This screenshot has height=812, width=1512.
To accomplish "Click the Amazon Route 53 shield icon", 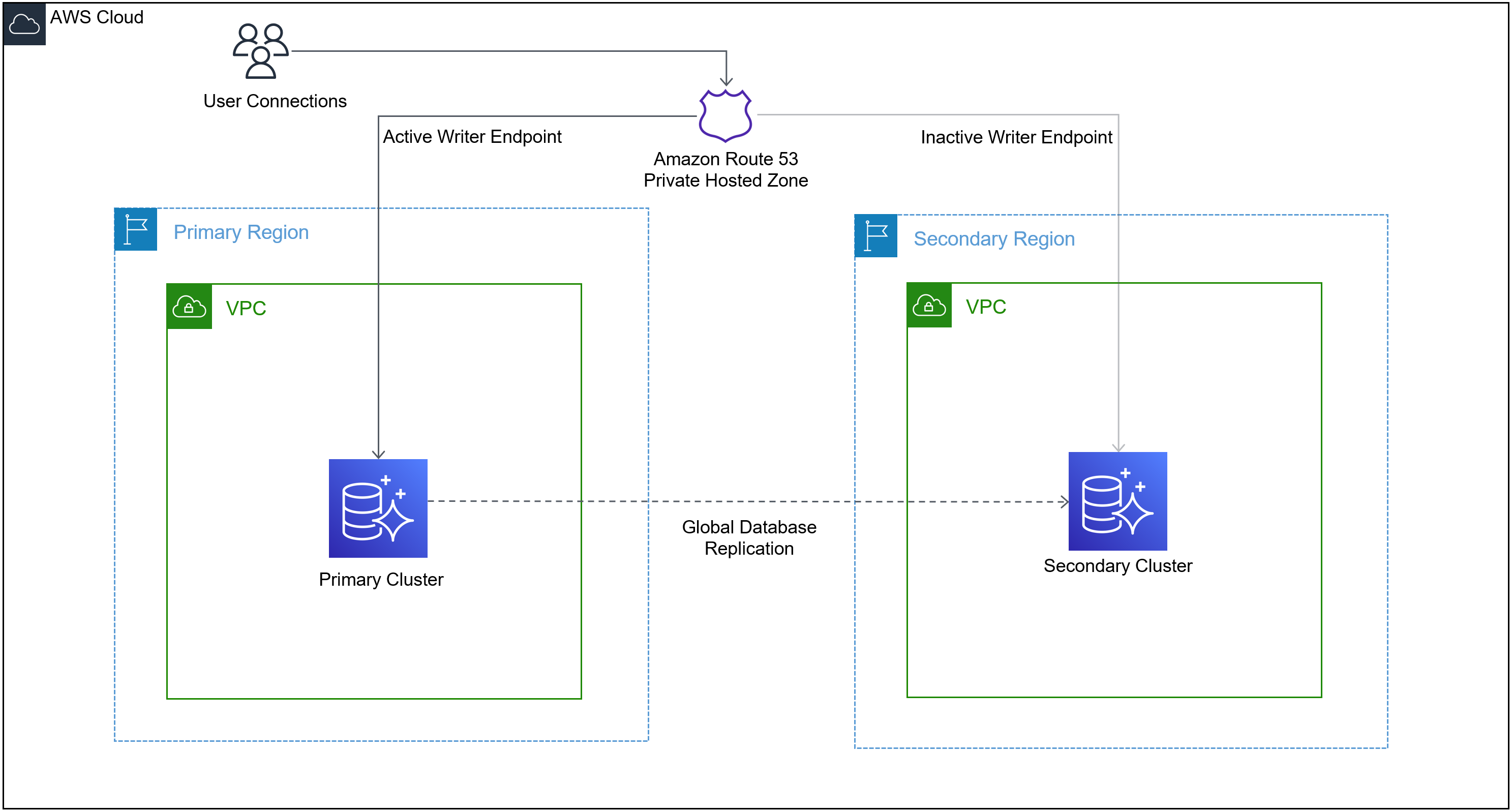I will tap(725, 115).
